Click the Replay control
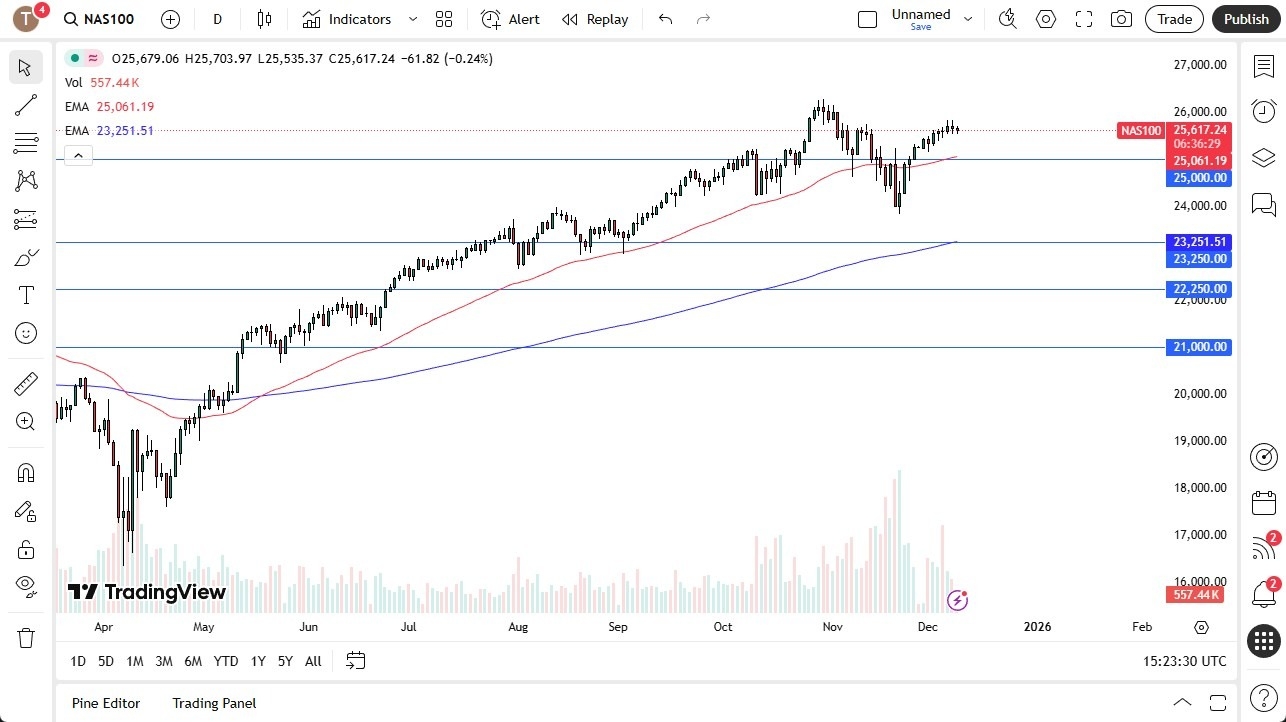The height and width of the screenshot is (722, 1286). pyautogui.click(x=594, y=19)
